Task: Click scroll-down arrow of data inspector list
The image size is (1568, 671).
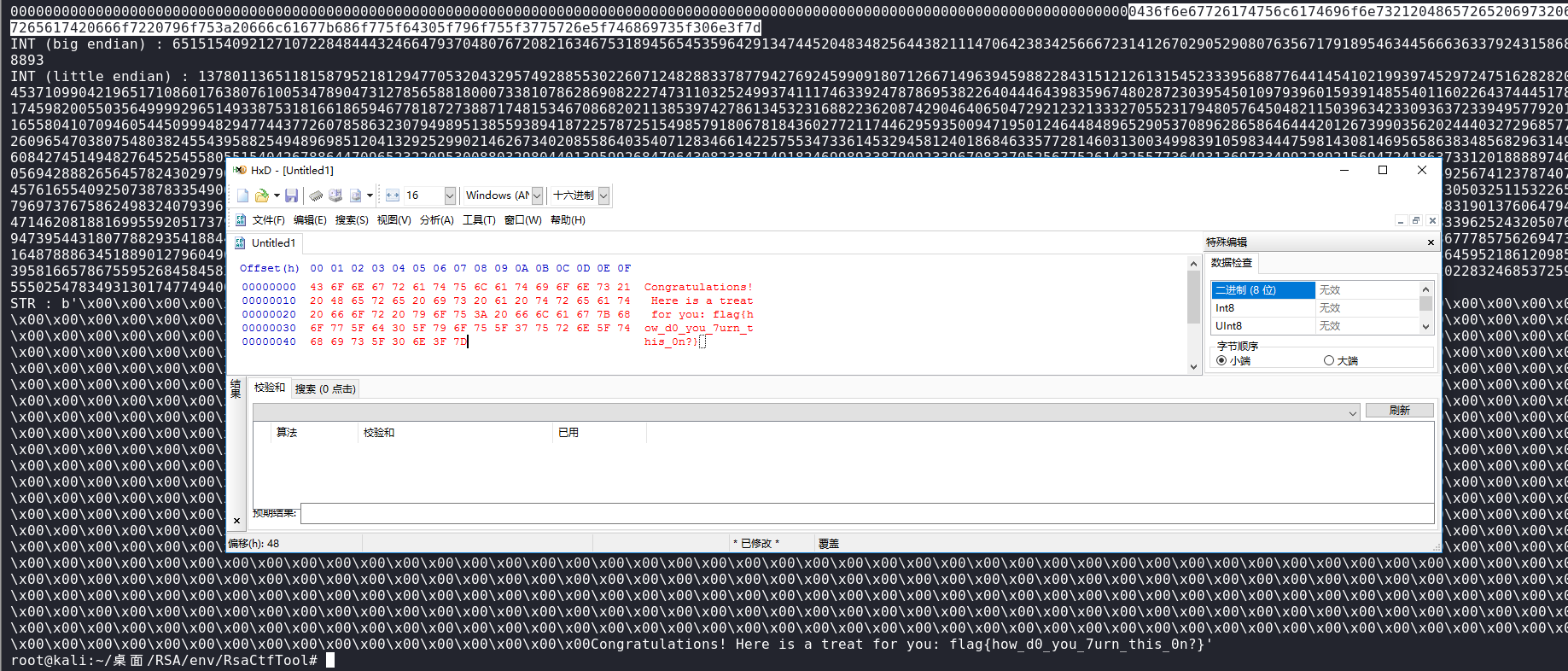Action: pos(1425,327)
